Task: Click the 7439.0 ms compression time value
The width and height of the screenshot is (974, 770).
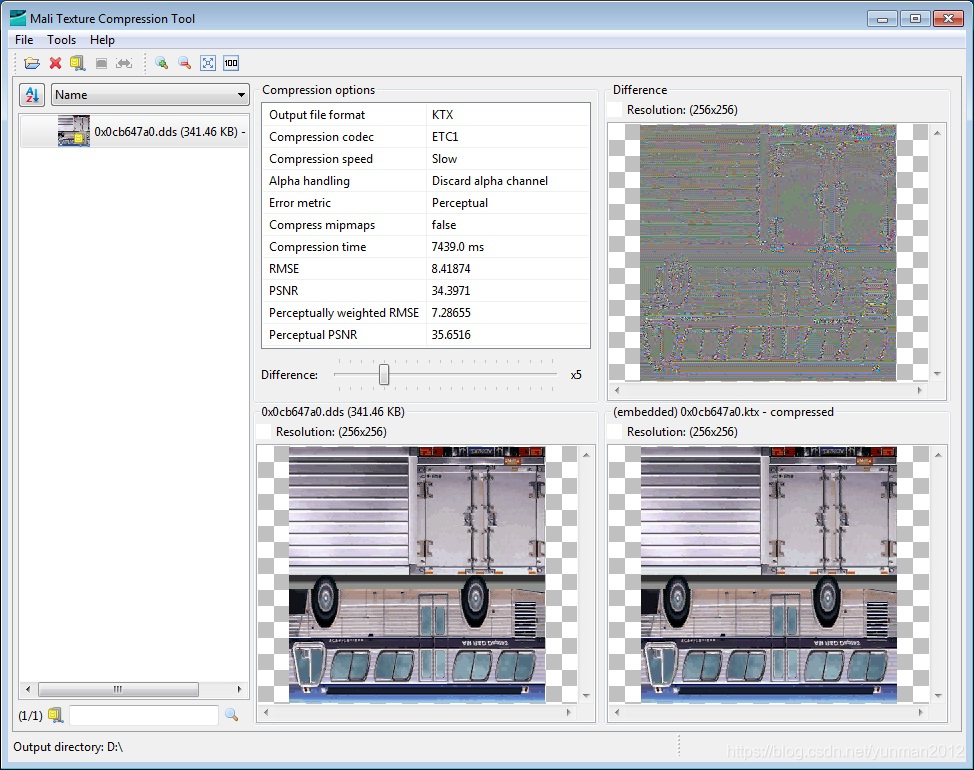Action: [457, 247]
